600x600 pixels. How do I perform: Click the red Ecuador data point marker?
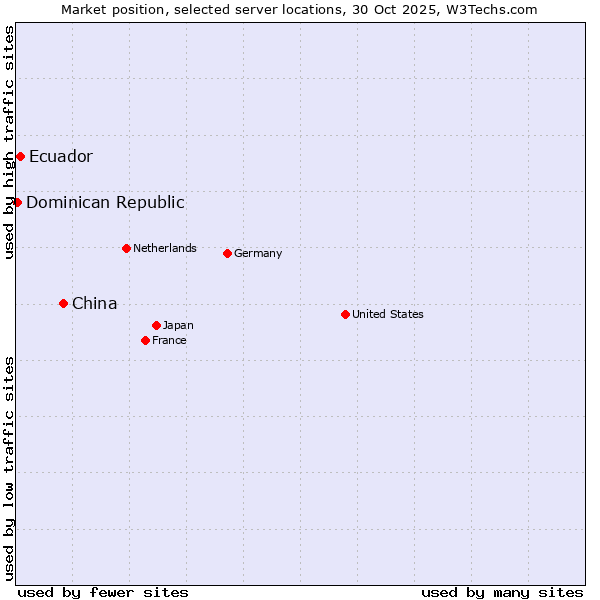pyautogui.click(x=20, y=156)
